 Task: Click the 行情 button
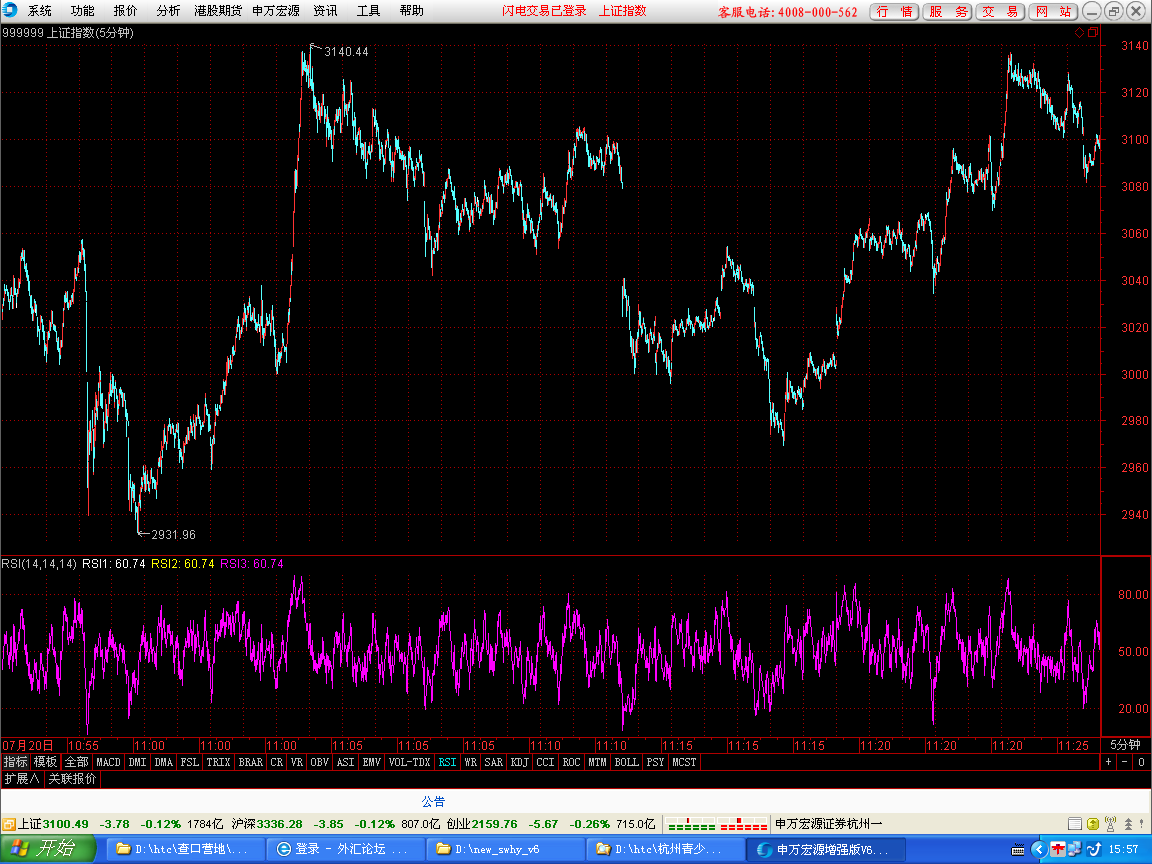click(894, 12)
